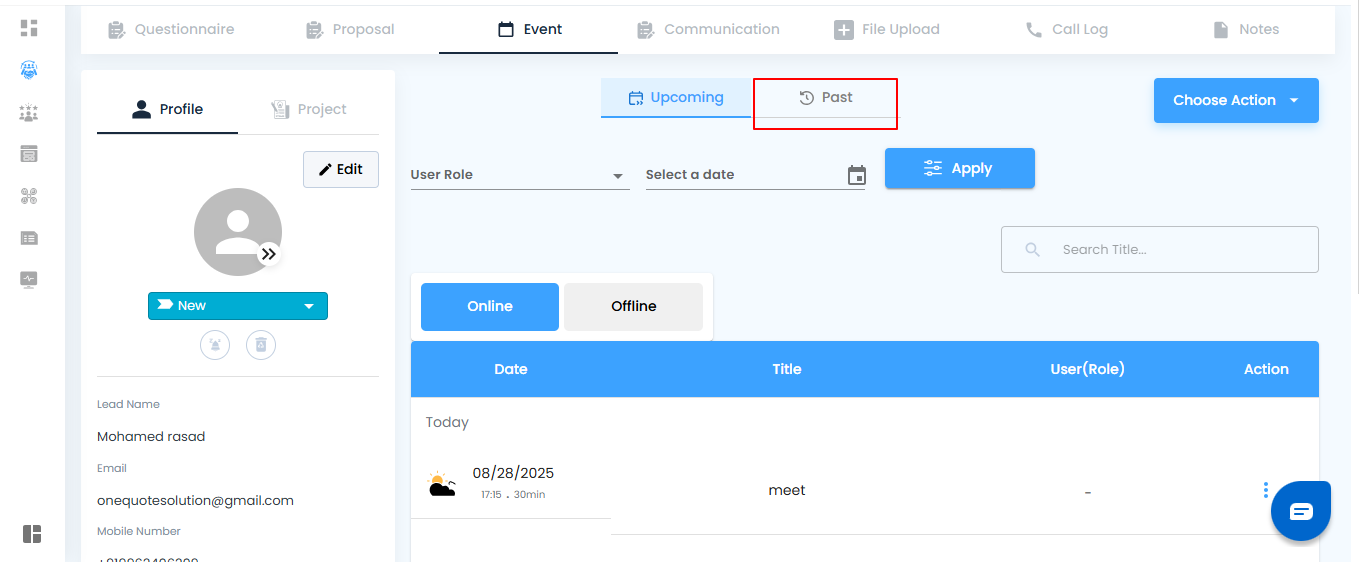The width and height of the screenshot is (1365, 562).
Task: Switch to the Past events tab
Action: [825, 98]
